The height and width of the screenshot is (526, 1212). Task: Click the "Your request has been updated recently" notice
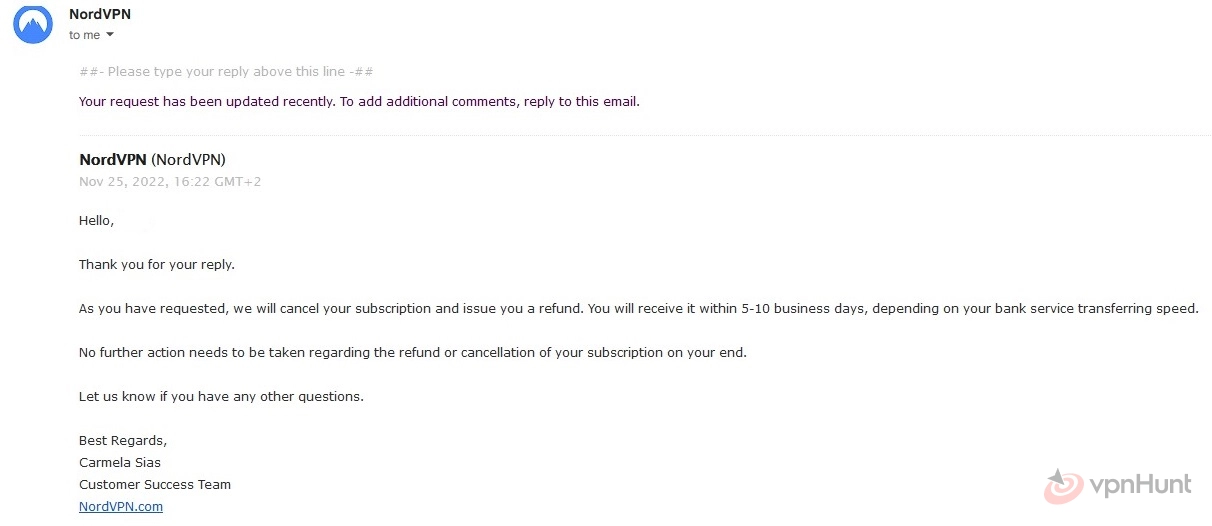tap(359, 101)
